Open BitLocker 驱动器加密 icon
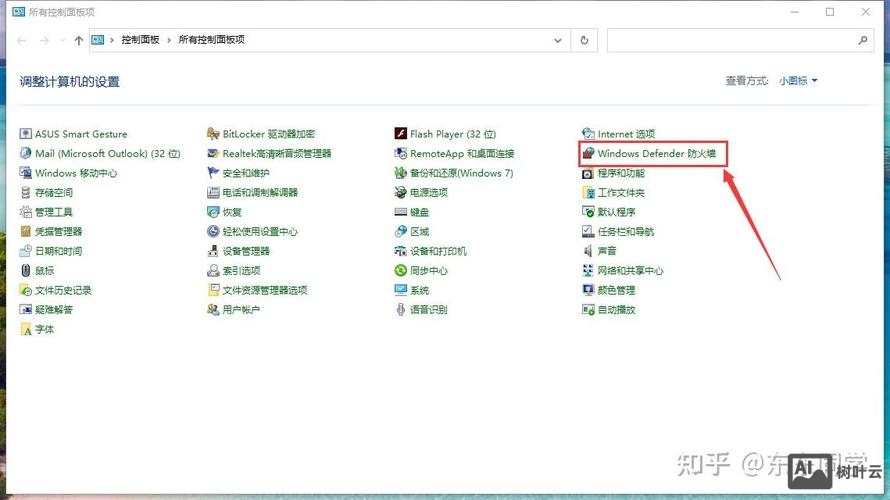 213,134
